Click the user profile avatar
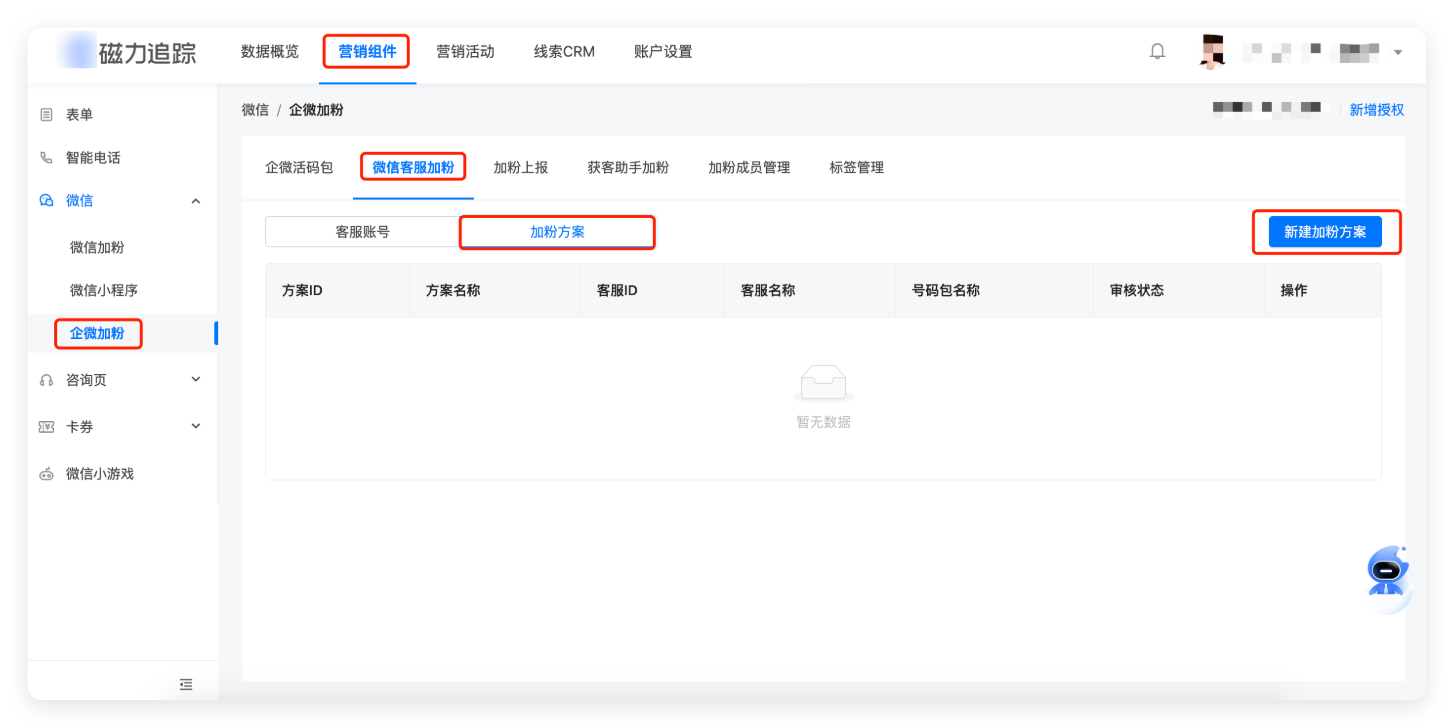The image size is (1453, 727). [x=1212, y=52]
